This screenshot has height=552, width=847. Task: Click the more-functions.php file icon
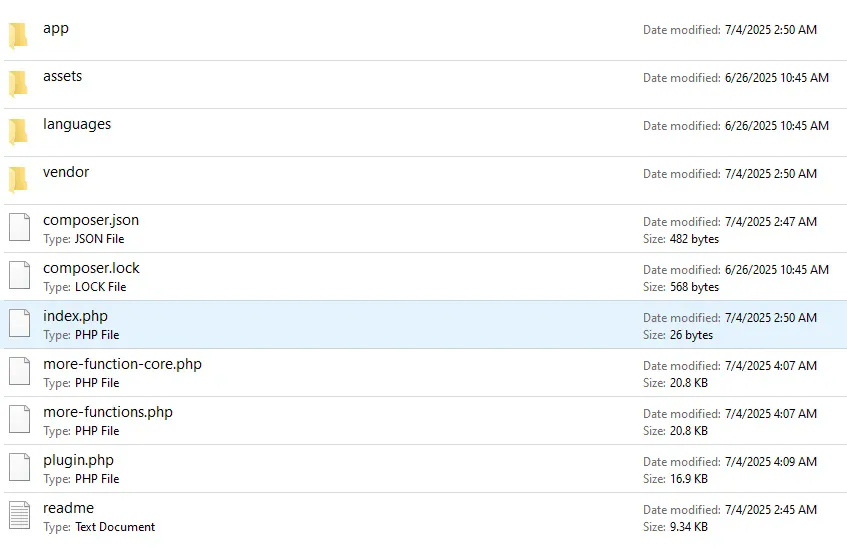click(20, 420)
